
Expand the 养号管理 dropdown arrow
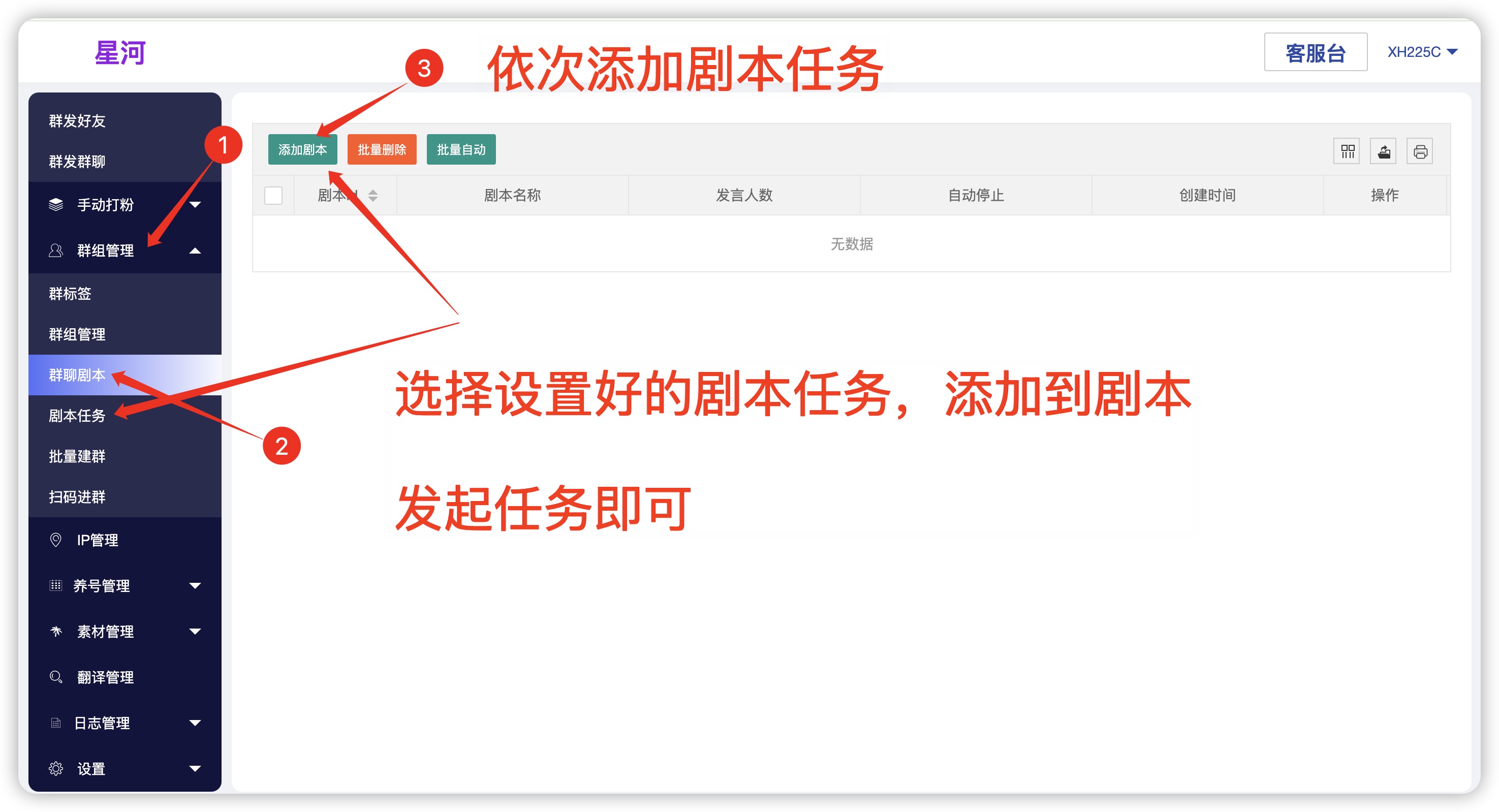[195, 585]
